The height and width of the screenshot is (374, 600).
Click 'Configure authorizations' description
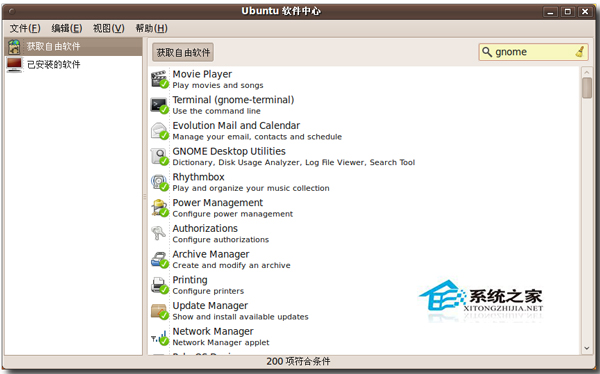[220, 240]
